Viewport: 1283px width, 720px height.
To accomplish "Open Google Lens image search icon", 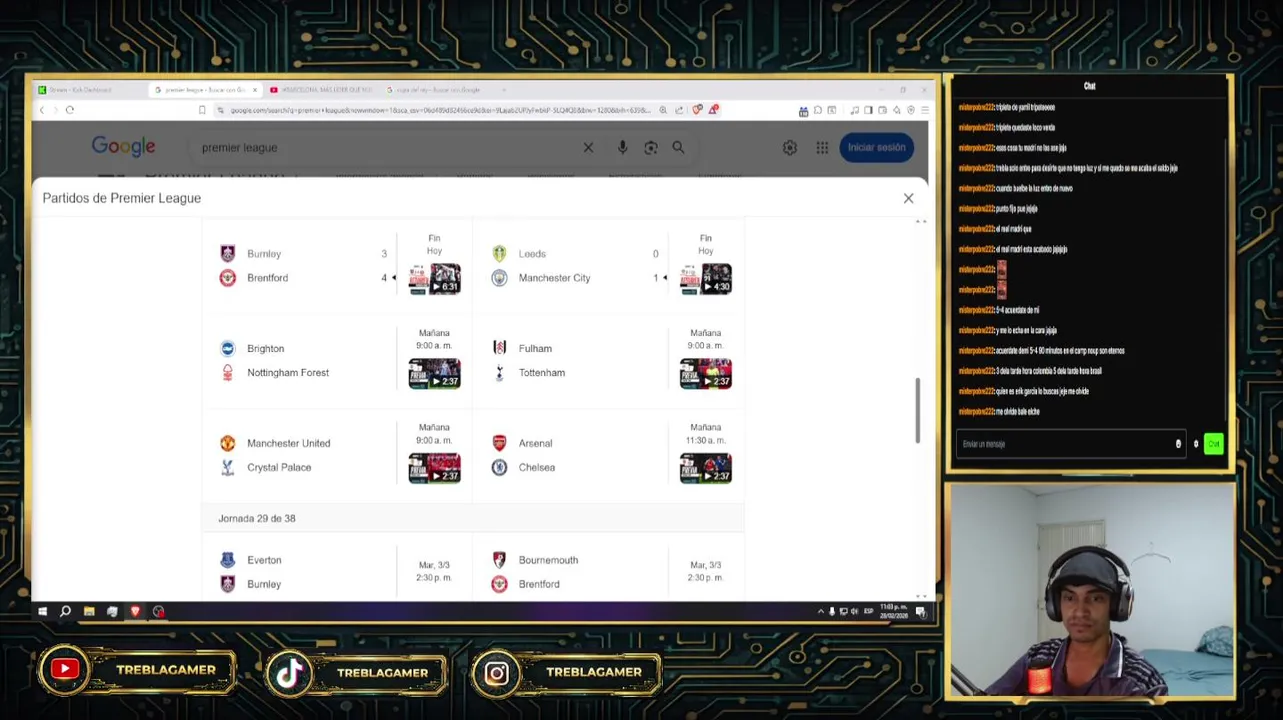I will click(651, 147).
